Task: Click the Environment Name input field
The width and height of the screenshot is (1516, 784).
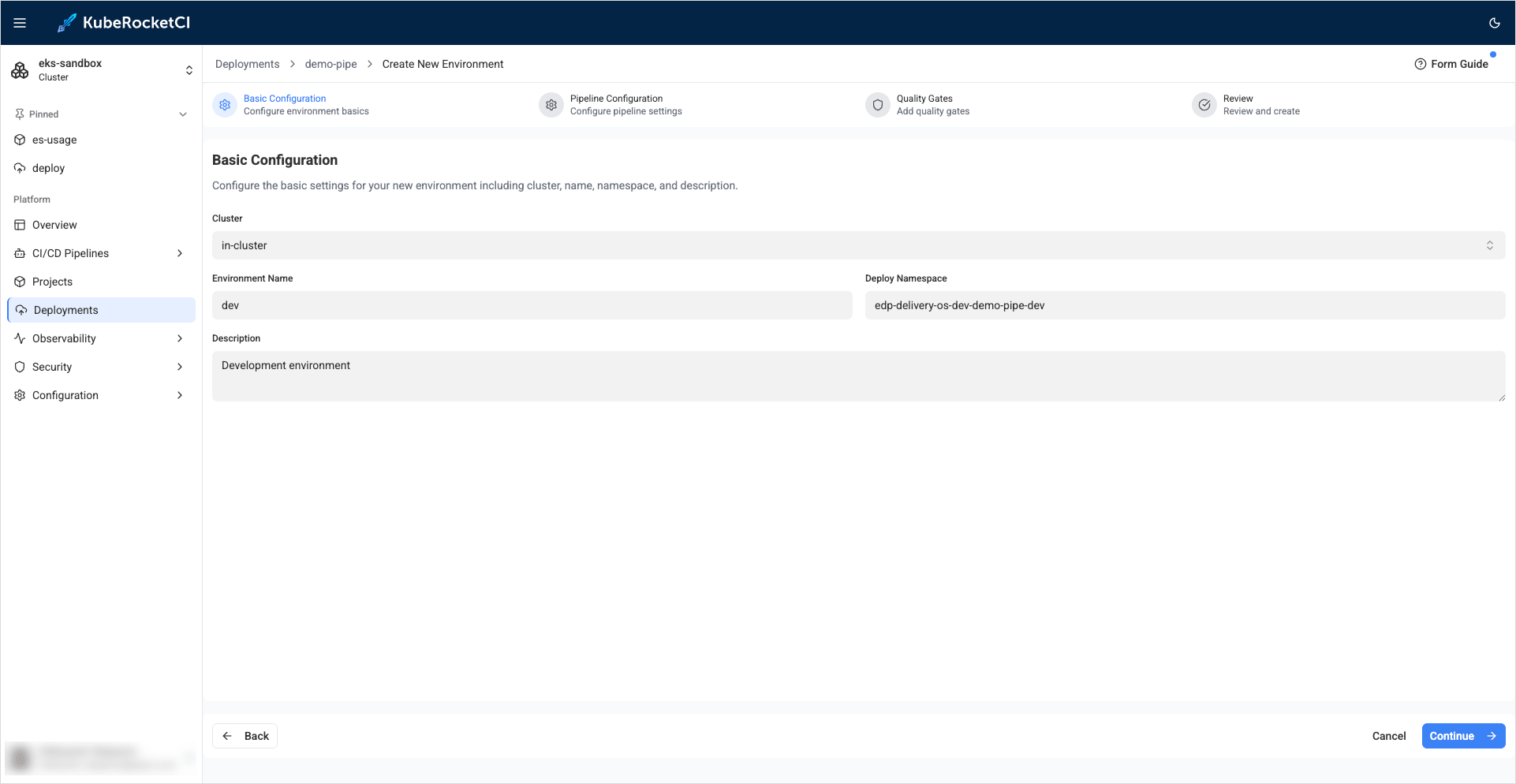Action: click(532, 305)
